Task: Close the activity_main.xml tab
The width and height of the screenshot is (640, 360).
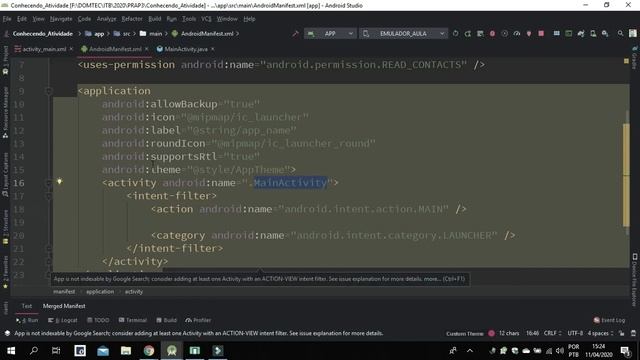Action: (x=71, y=49)
